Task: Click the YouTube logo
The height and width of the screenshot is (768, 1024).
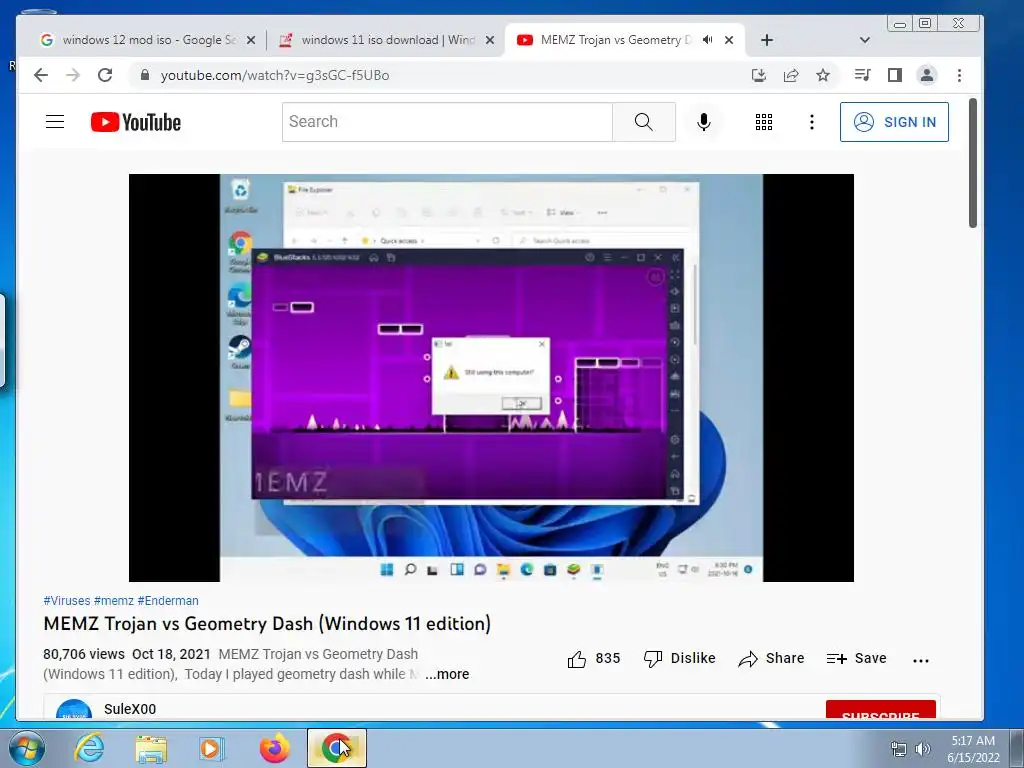Action: pos(136,122)
